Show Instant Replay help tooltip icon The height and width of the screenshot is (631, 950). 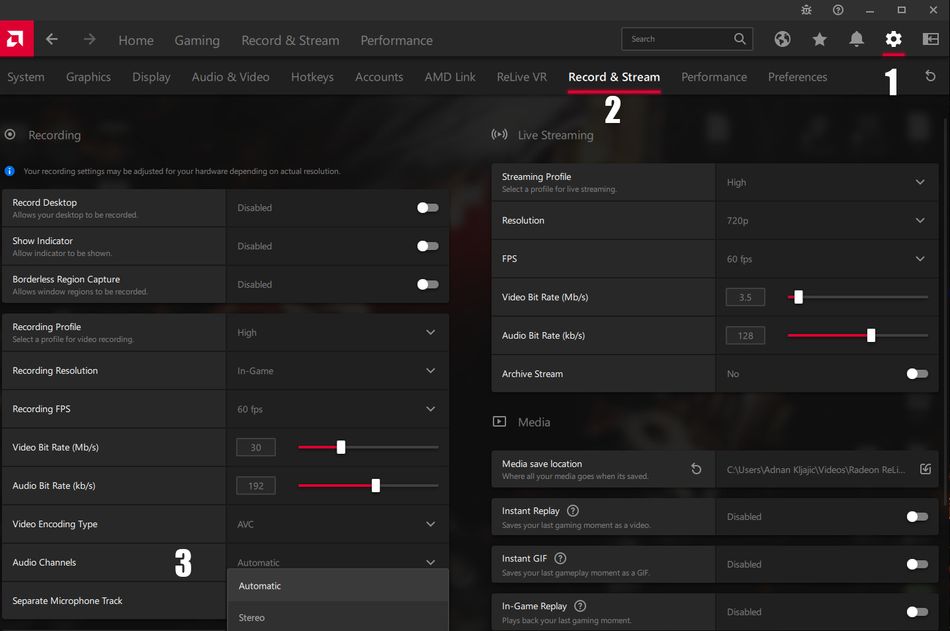(573, 510)
